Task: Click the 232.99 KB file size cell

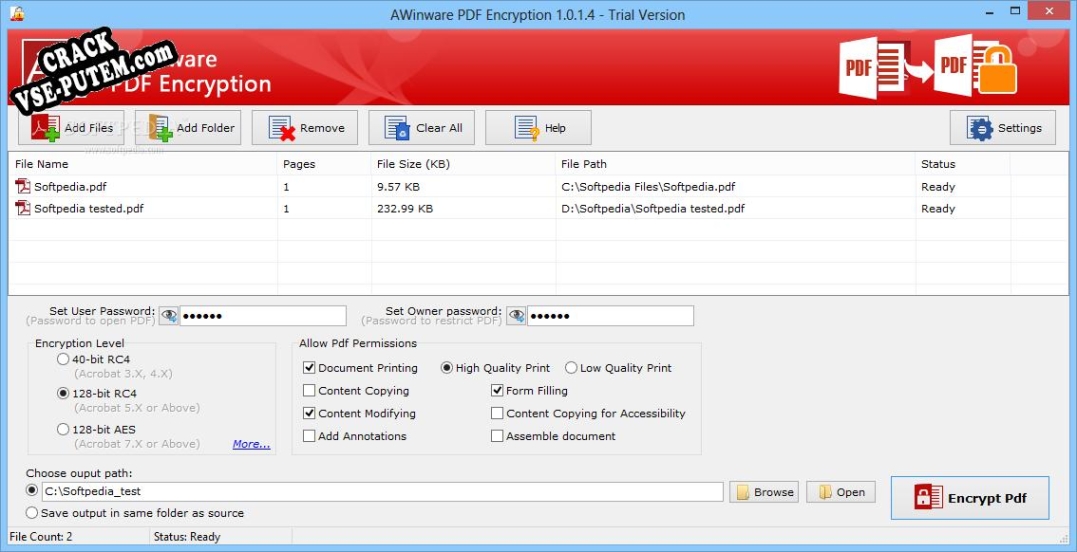Action: click(x=405, y=209)
